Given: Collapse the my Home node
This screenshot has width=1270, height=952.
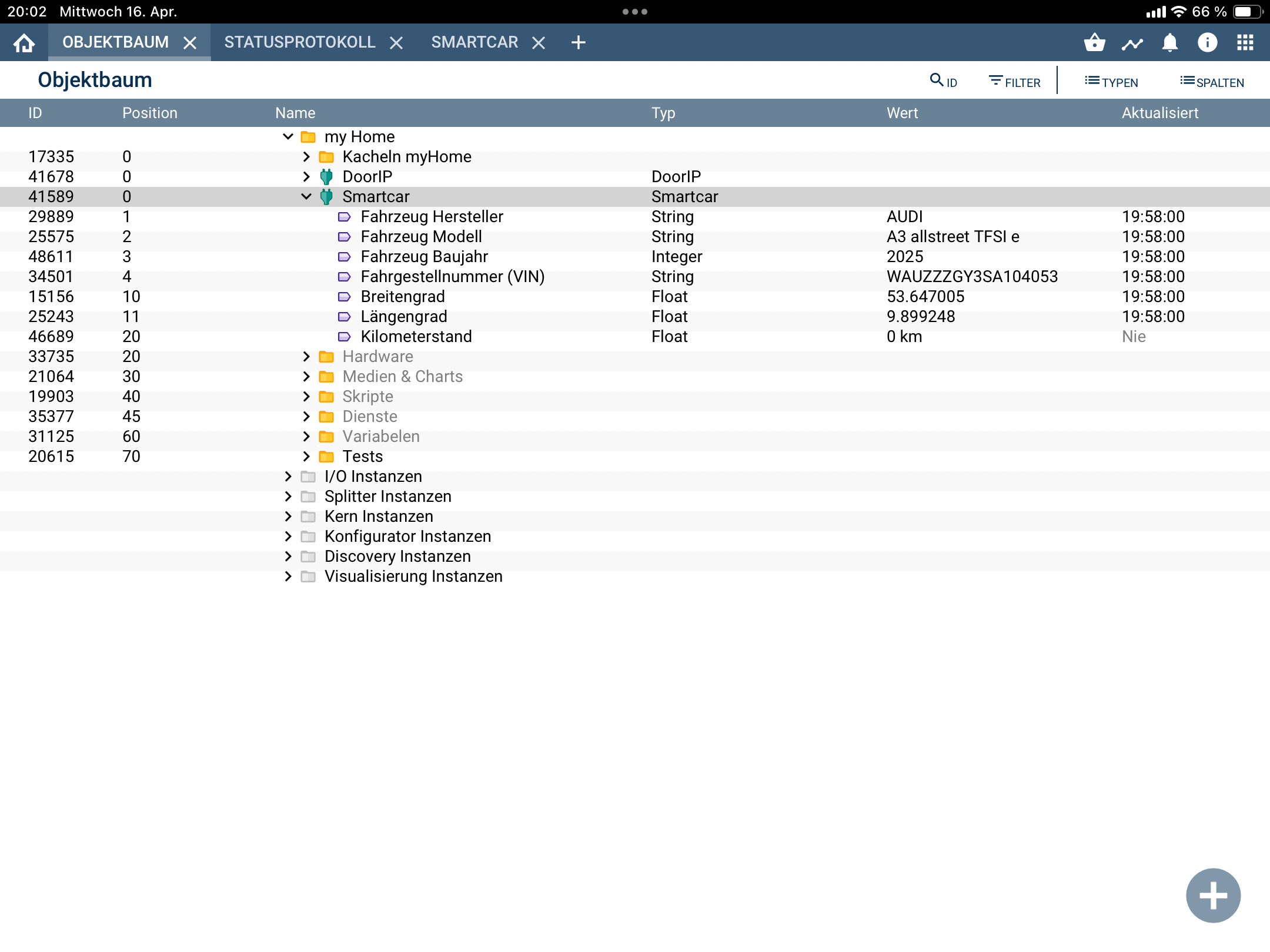Looking at the screenshot, I should point(288,136).
